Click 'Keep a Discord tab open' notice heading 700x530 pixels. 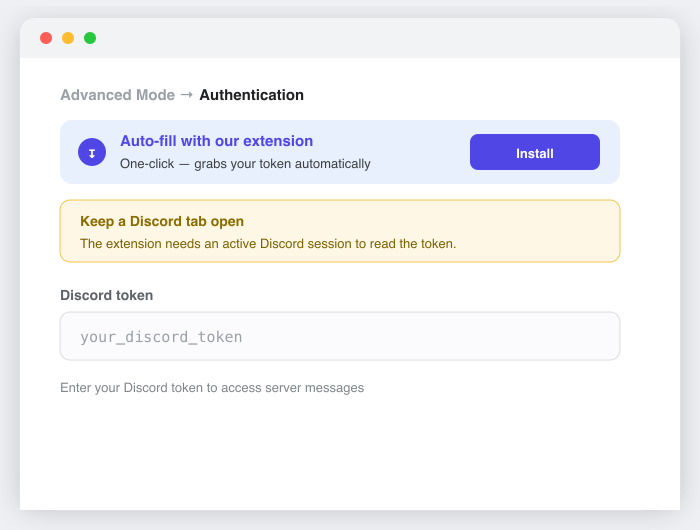[x=162, y=221]
